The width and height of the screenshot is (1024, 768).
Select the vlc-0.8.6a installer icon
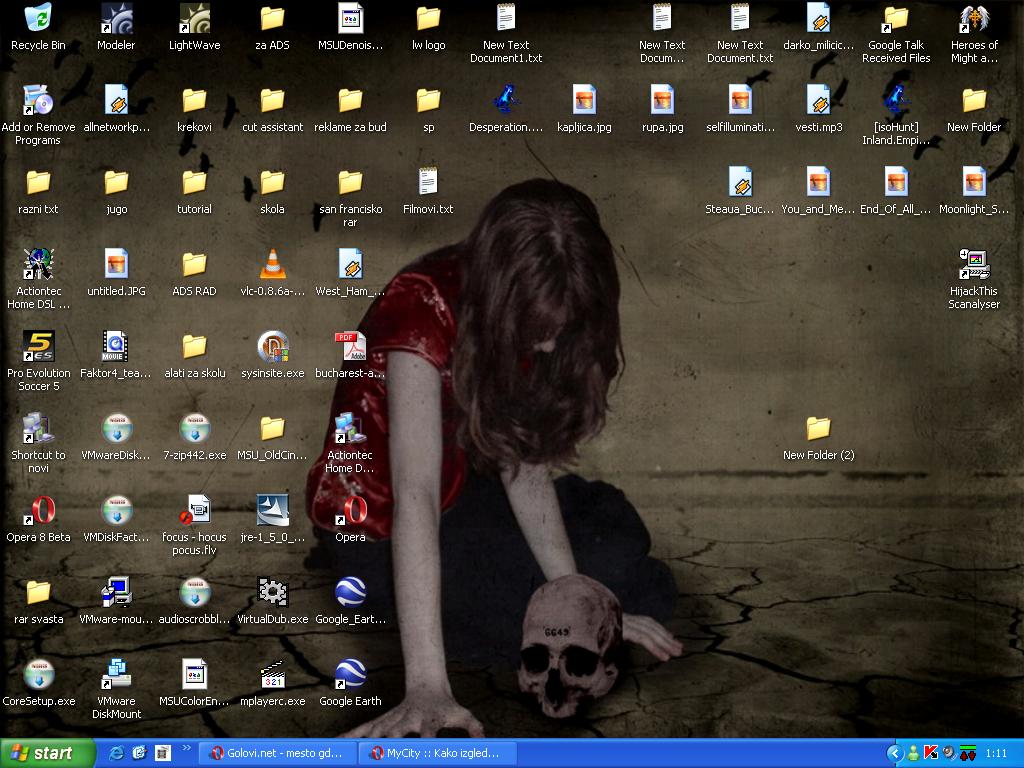272,264
